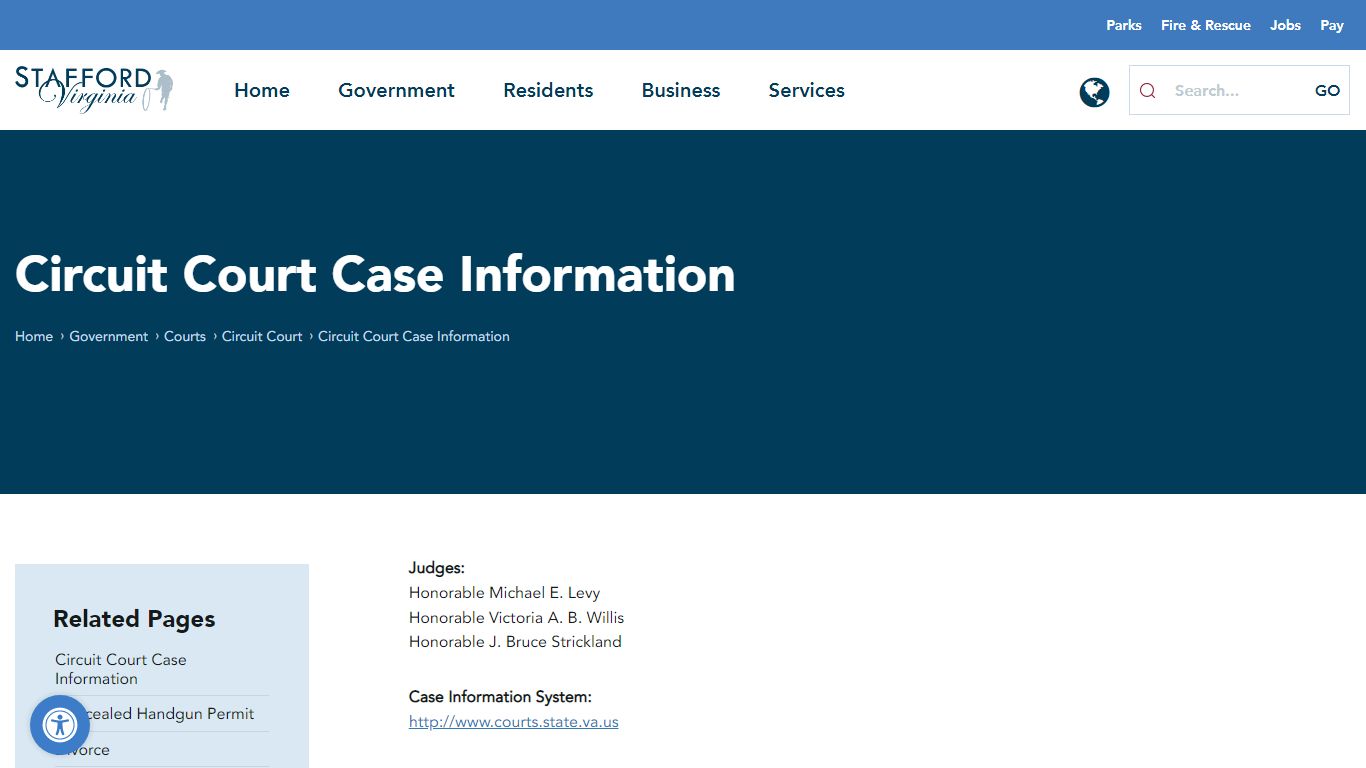Open the courts.state.va.us link

click(514, 722)
